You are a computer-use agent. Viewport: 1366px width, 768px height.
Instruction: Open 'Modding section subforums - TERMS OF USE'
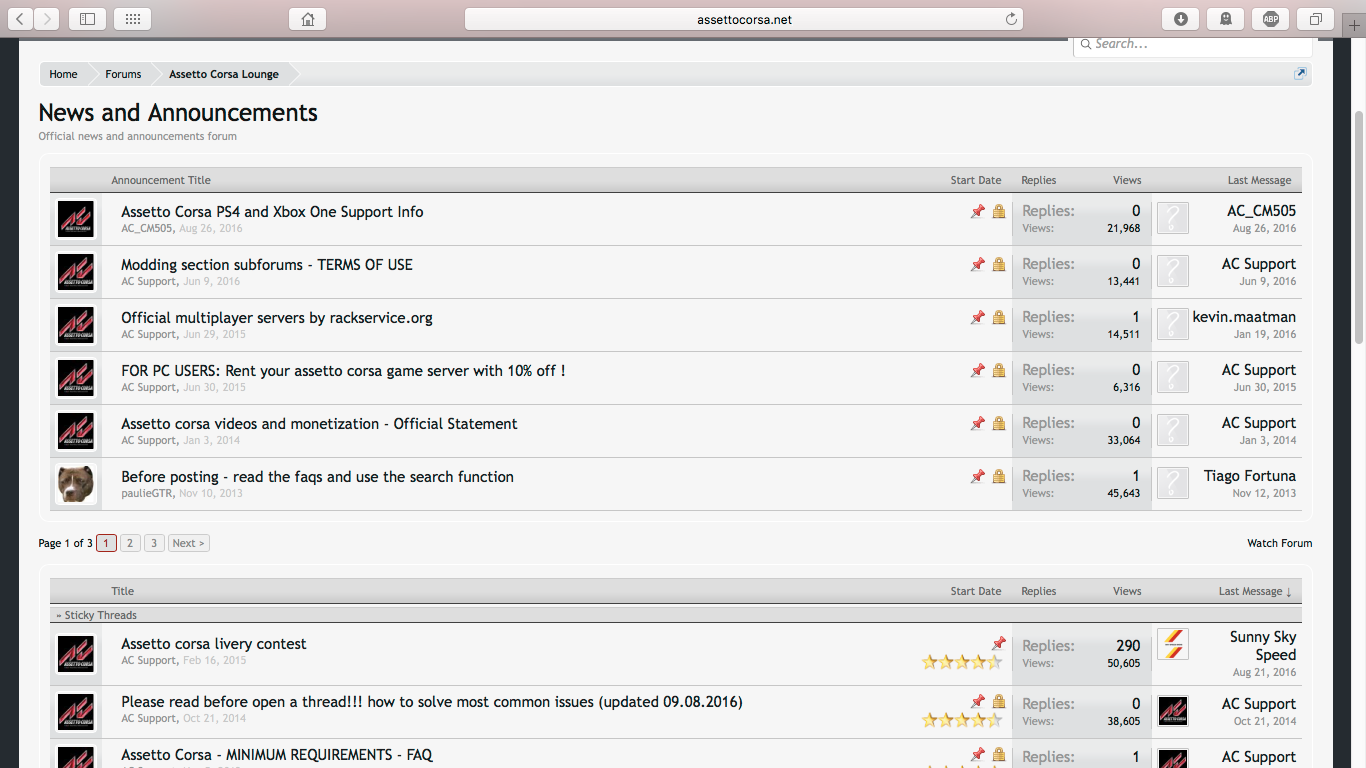tap(267, 265)
